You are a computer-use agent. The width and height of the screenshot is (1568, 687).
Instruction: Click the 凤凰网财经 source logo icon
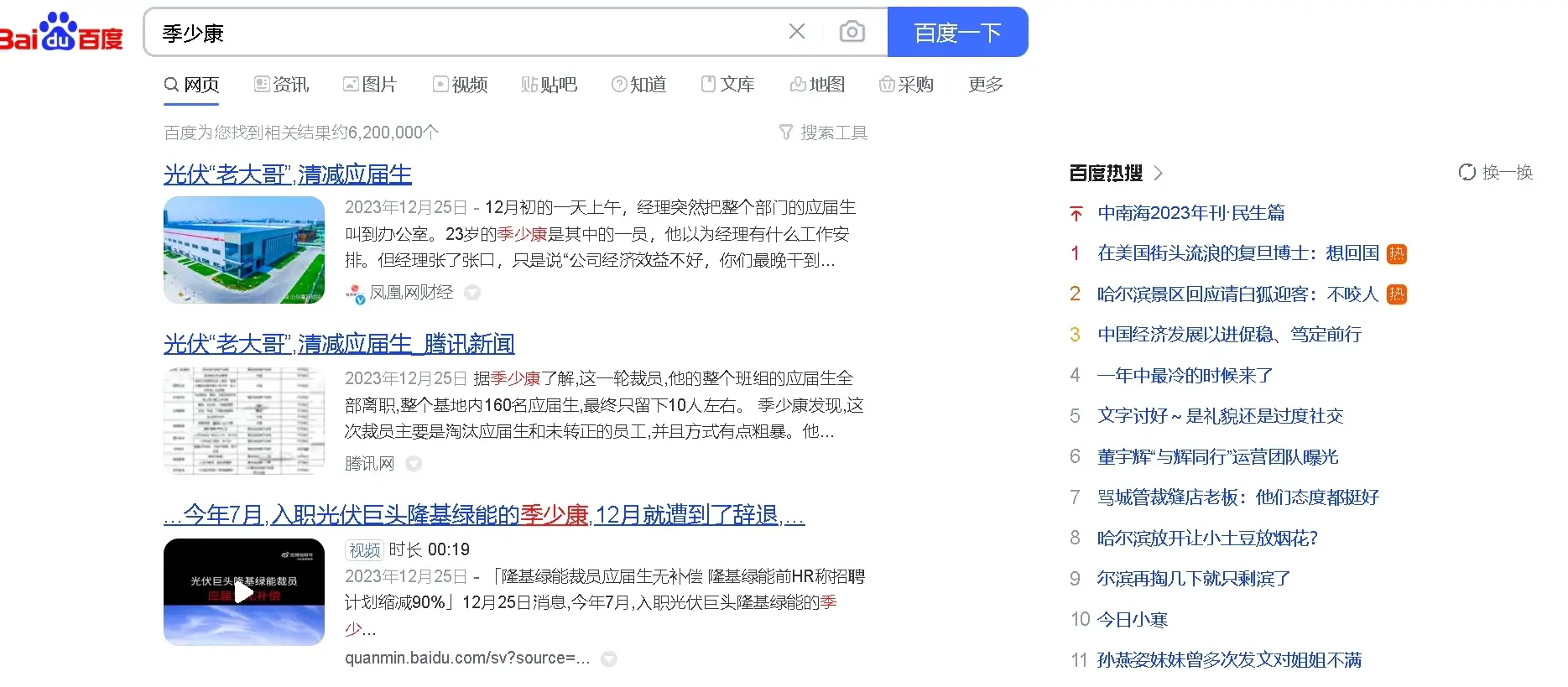click(x=355, y=293)
